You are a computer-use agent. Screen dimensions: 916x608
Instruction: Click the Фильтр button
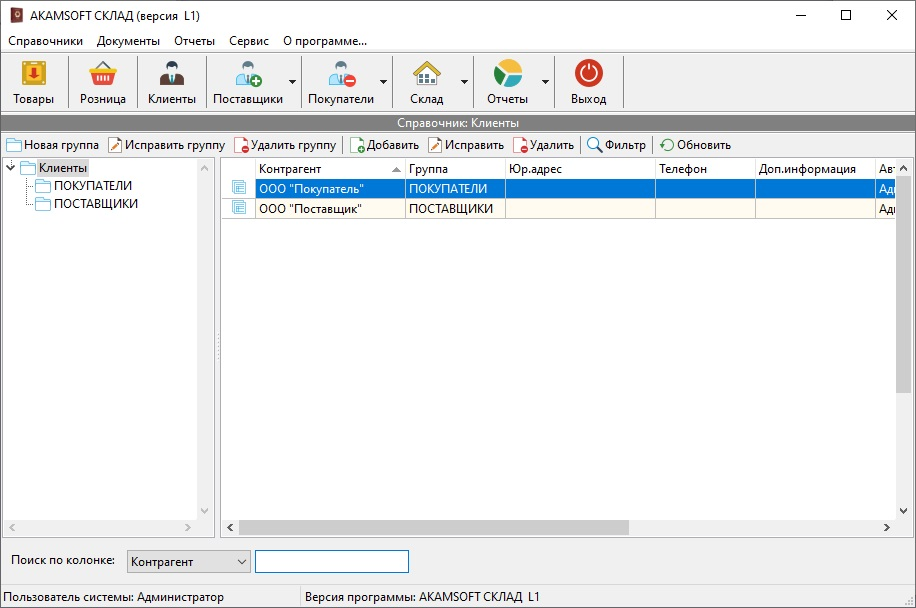point(616,145)
